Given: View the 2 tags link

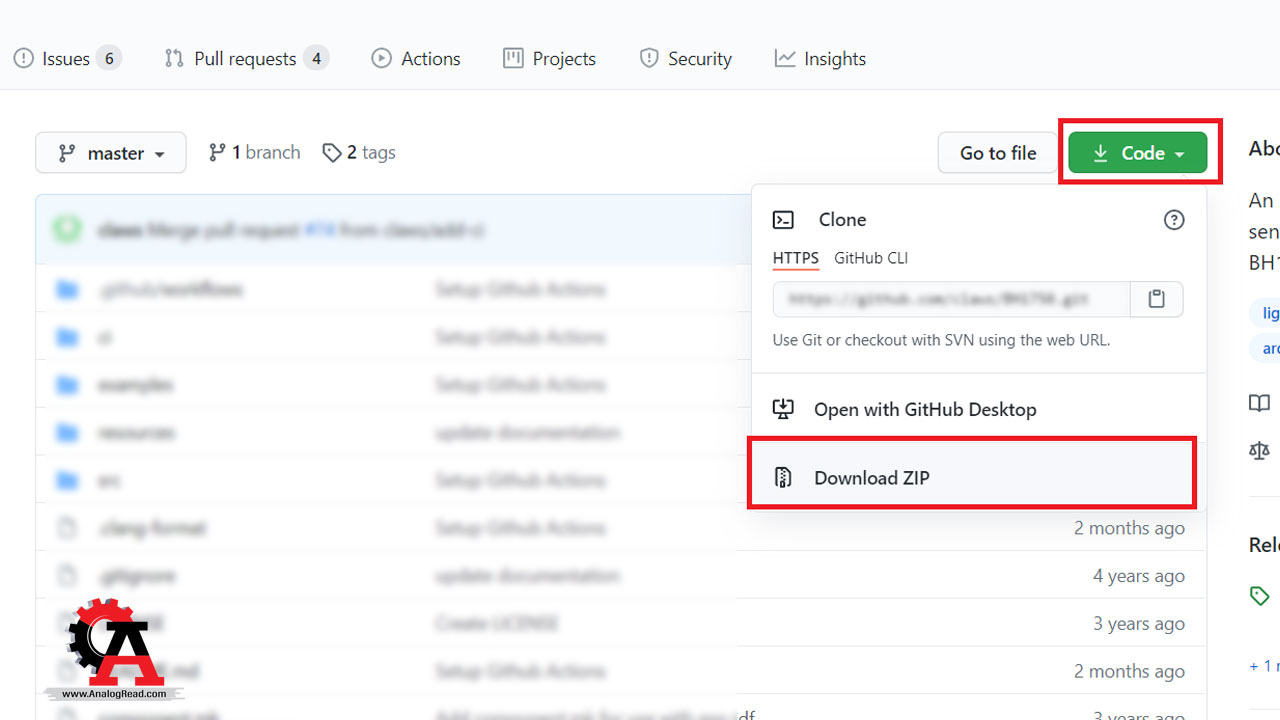Looking at the screenshot, I should coord(359,152).
